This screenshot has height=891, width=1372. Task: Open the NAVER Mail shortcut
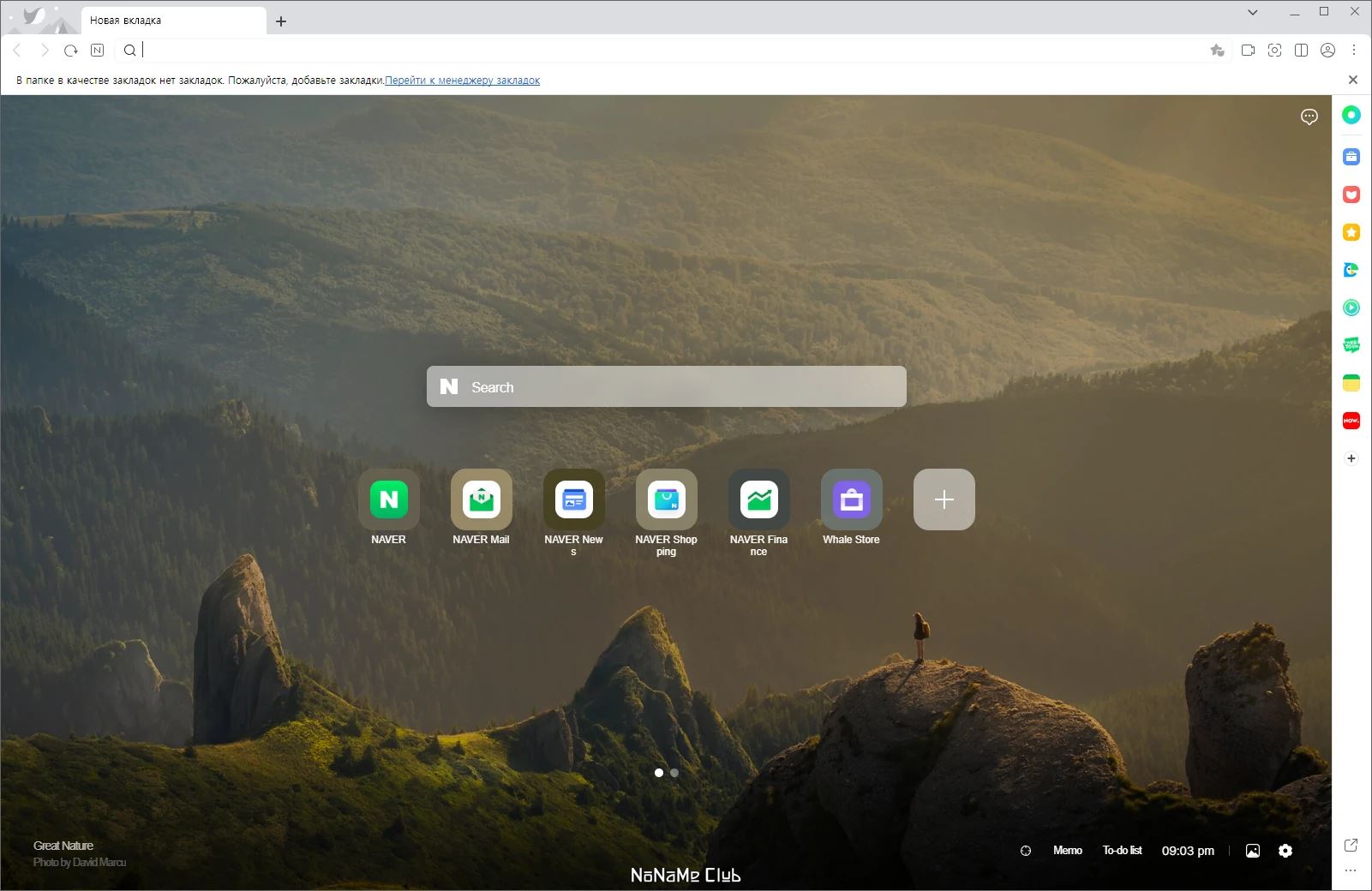point(481,499)
